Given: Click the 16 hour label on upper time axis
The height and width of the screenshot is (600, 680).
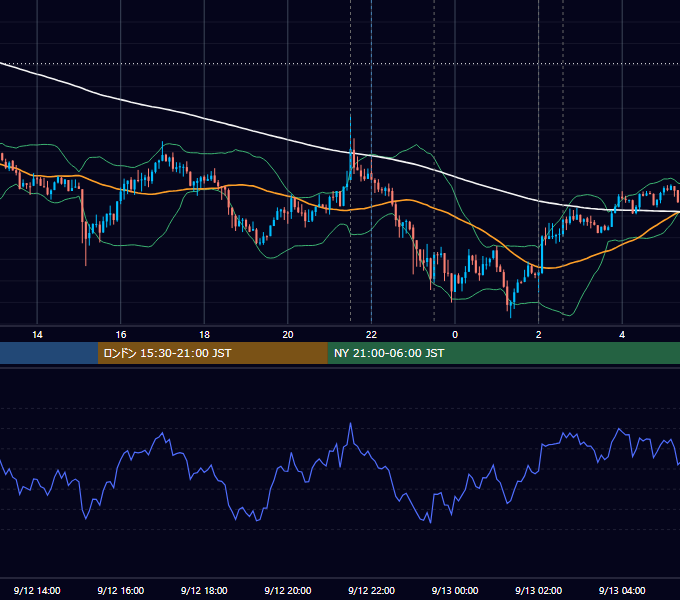Looking at the screenshot, I should click(x=121, y=335).
